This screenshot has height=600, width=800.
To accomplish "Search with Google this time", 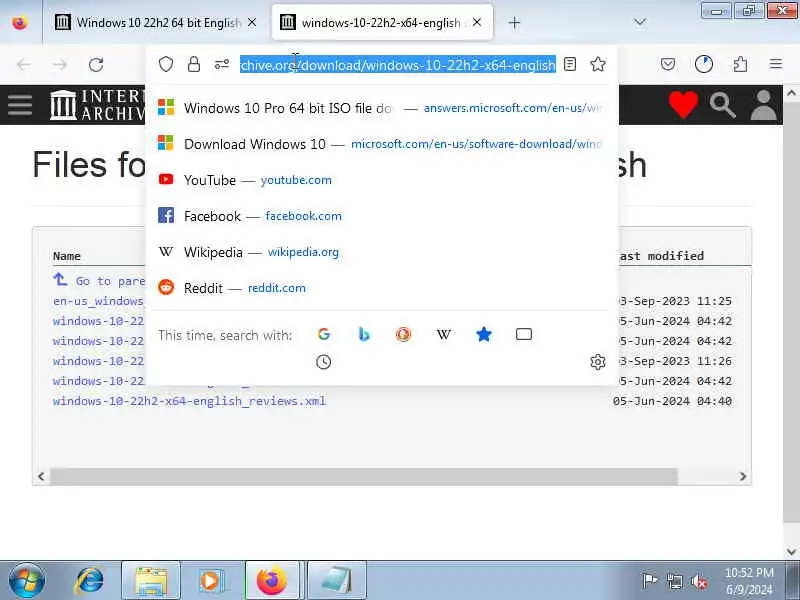I will pos(323,334).
